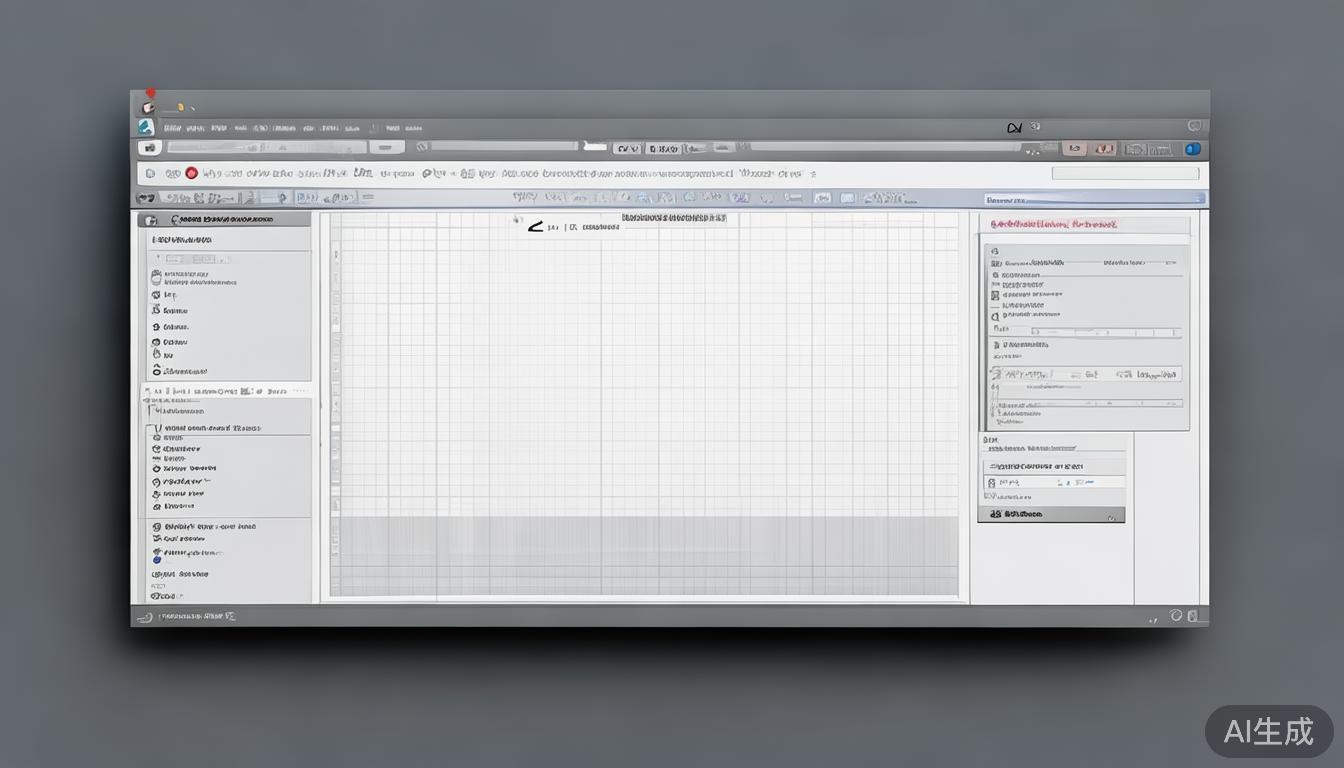Toggle the checkbox starting the left sidebar's middle section

pos(153,428)
